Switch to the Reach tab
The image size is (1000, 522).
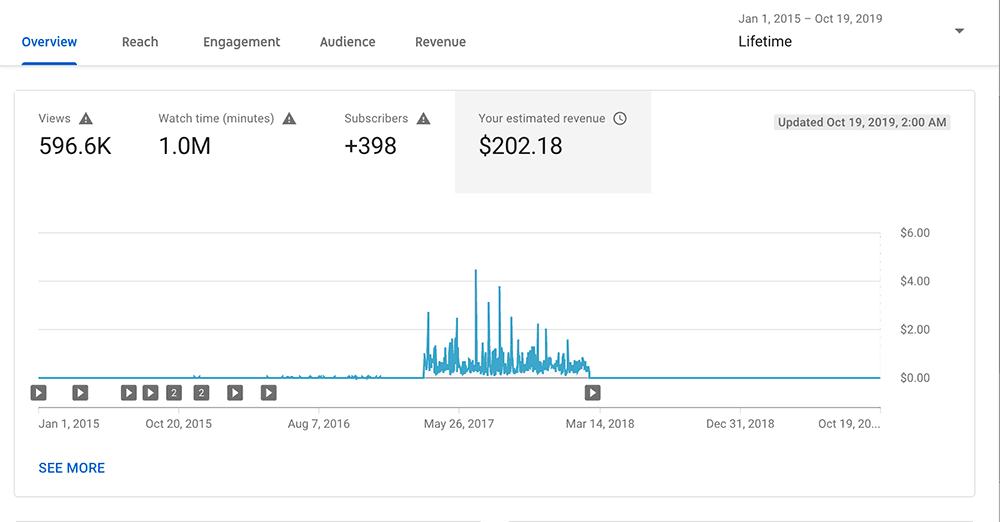[140, 42]
